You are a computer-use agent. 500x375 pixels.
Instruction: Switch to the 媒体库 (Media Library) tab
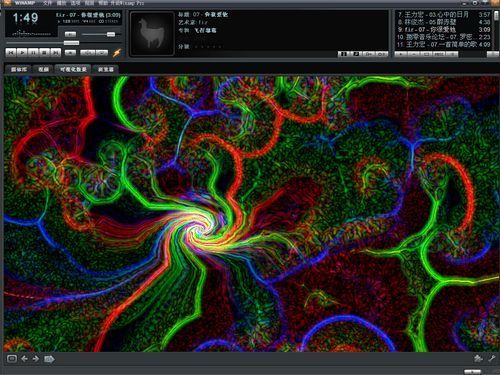point(19,69)
